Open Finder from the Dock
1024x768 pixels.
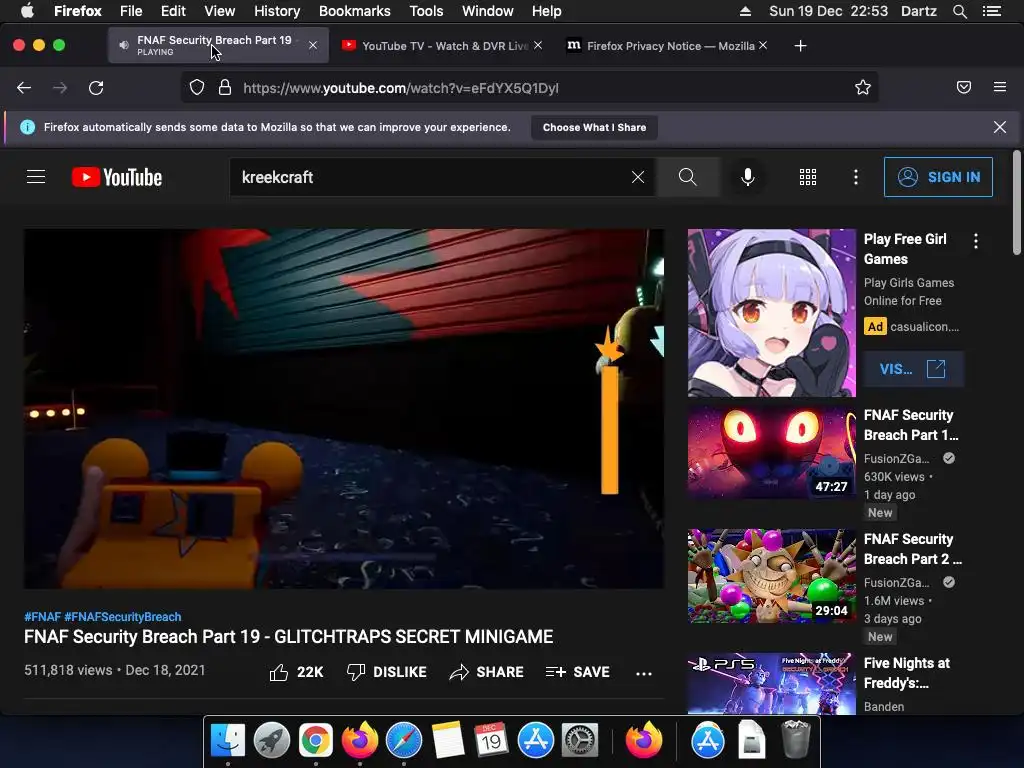click(228, 740)
